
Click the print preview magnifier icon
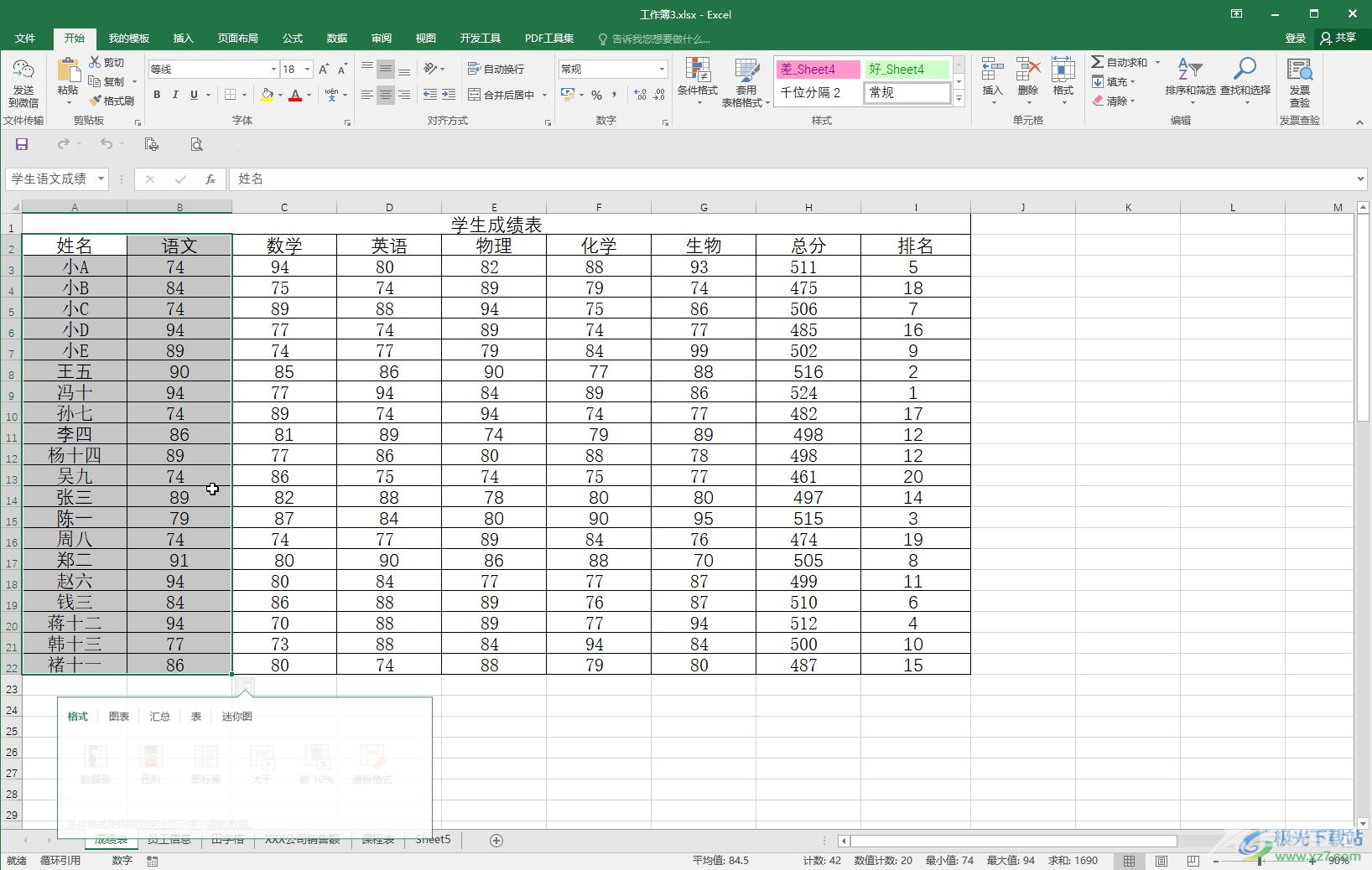pos(196,144)
